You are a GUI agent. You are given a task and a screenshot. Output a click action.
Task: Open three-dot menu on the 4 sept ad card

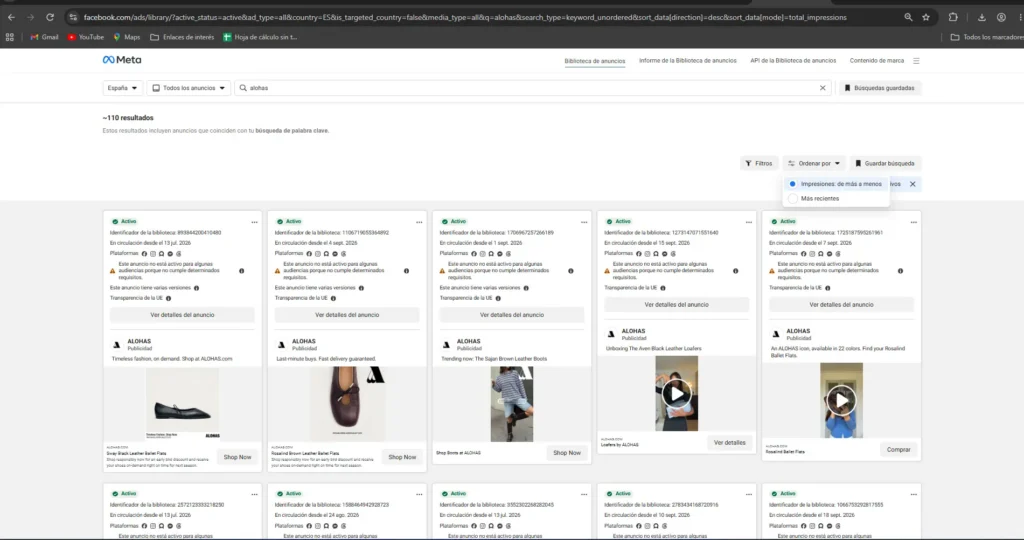click(419, 222)
